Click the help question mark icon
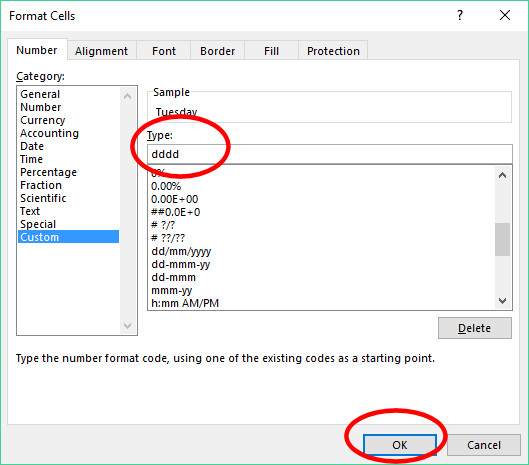Screen dimensions: 529x465 [460, 15]
